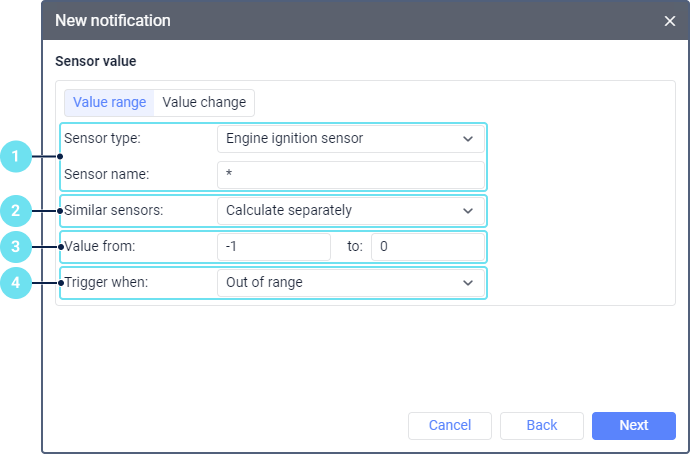The height and width of the screenshot is (454, 690).
Task: Select the 'to' value field containing 0
Action: point(427,247)
